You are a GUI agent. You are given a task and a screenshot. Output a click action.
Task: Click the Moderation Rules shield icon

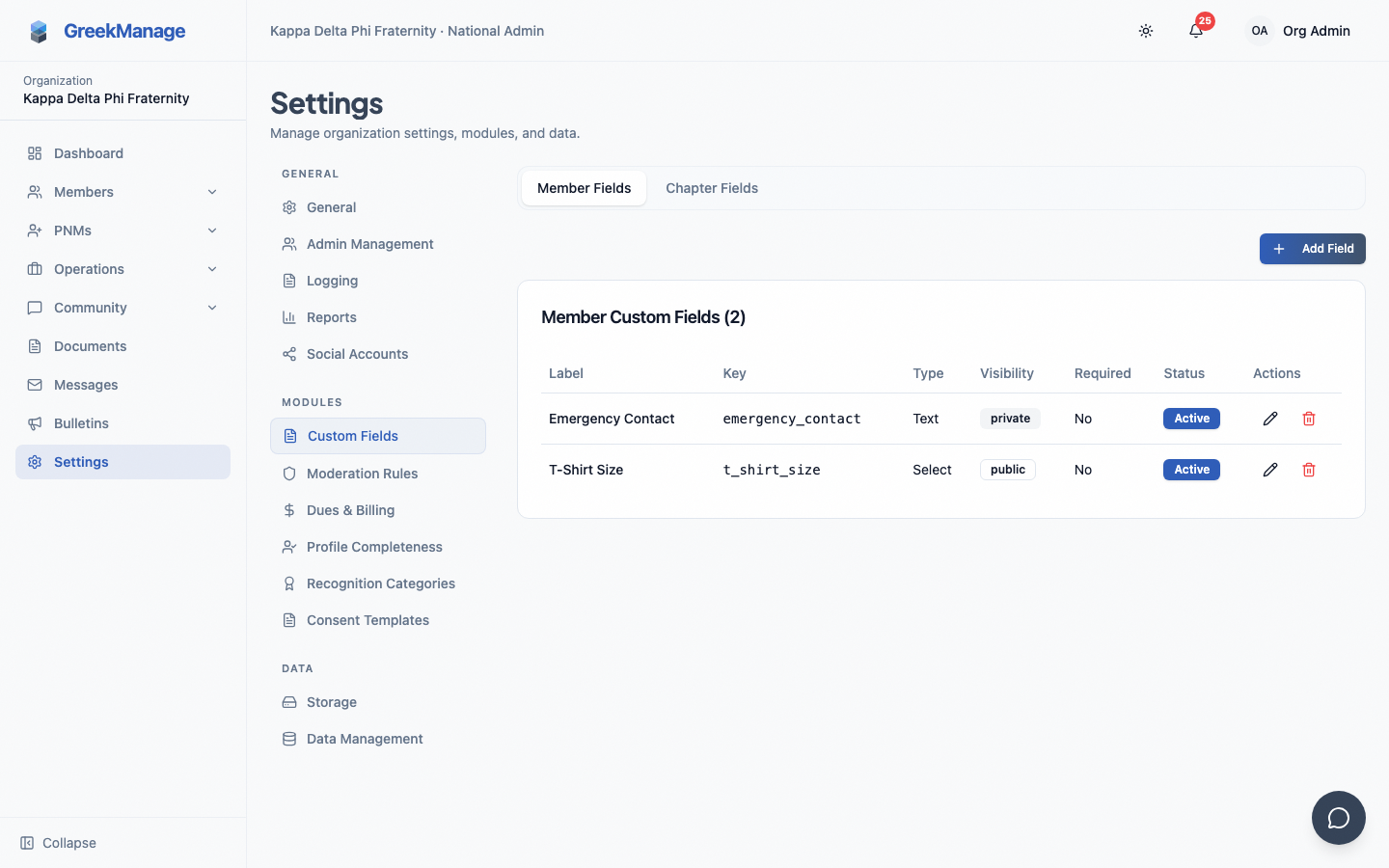[289, 474]
